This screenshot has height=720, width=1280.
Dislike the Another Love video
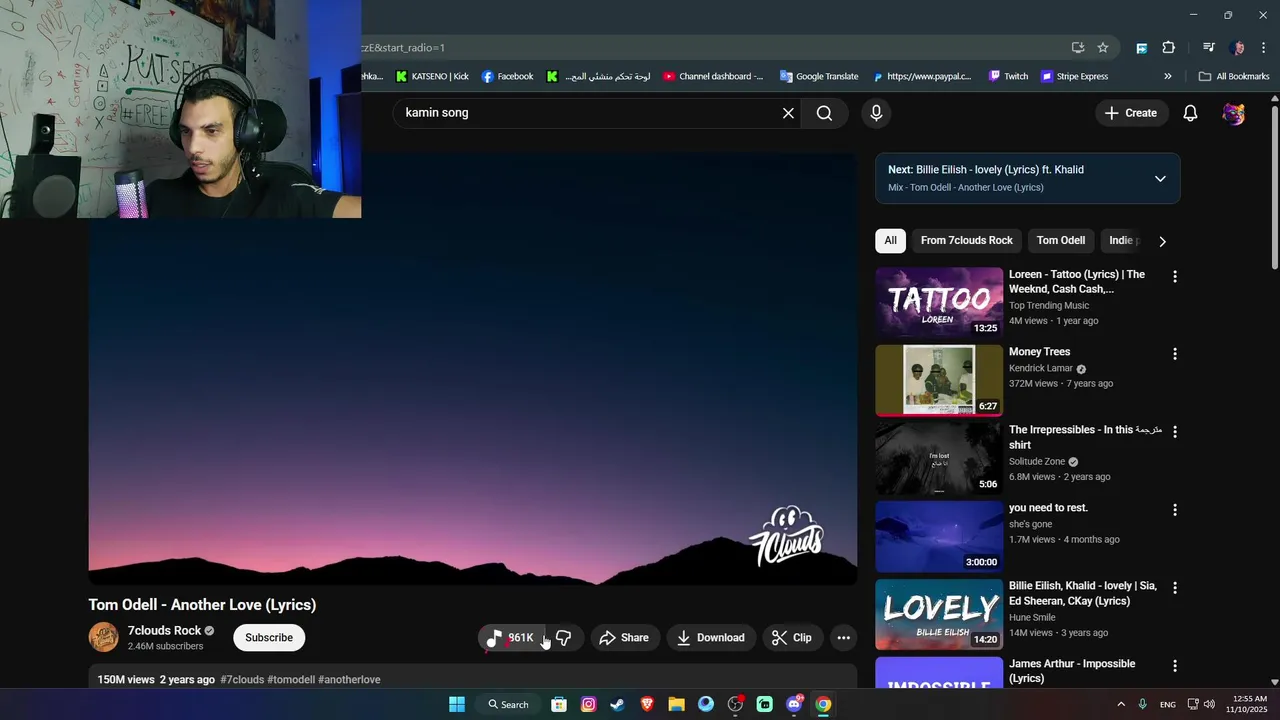564,638
